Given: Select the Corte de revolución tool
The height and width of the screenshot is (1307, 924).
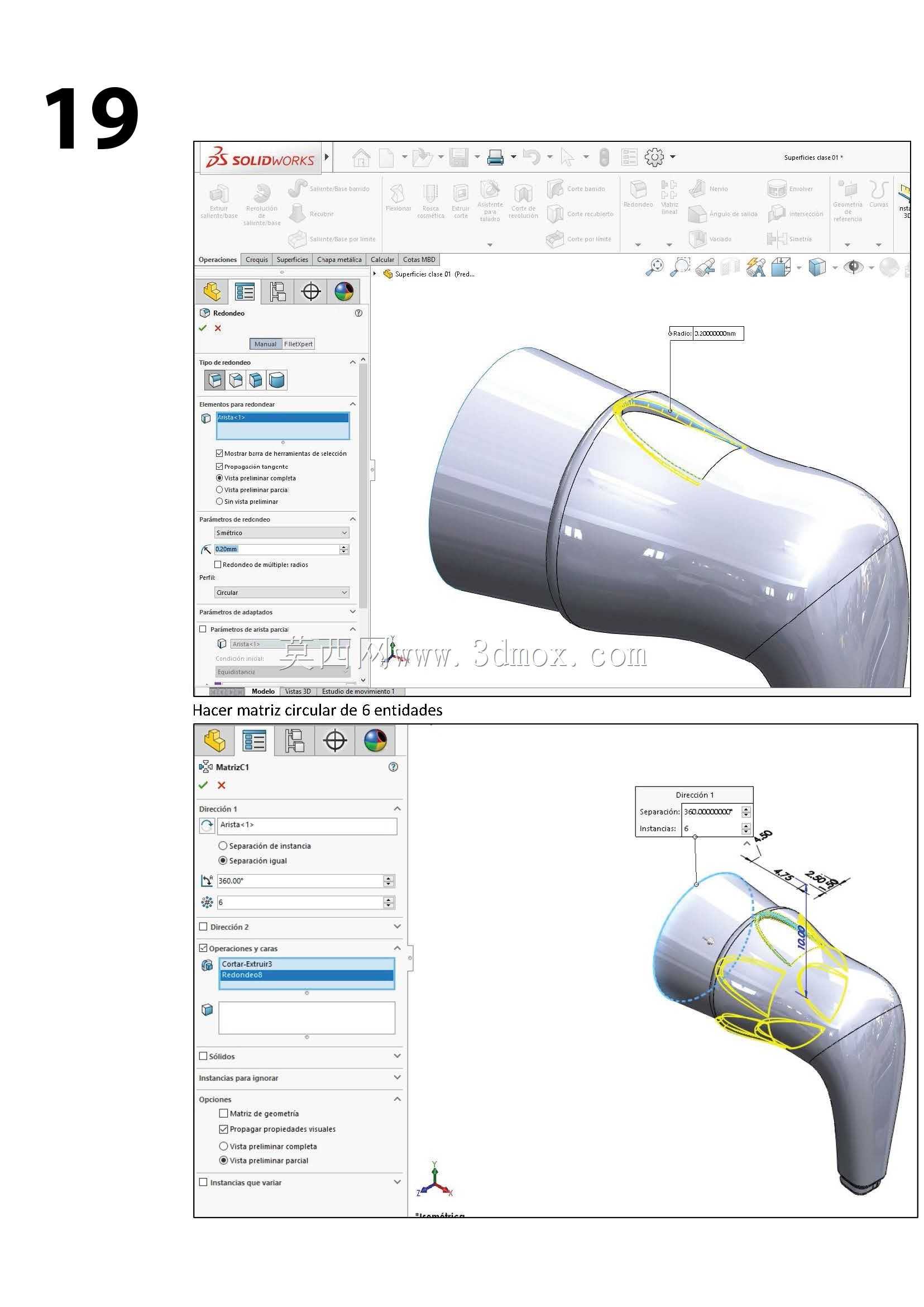Looking at the screenshot, I should tap(524, 201).
